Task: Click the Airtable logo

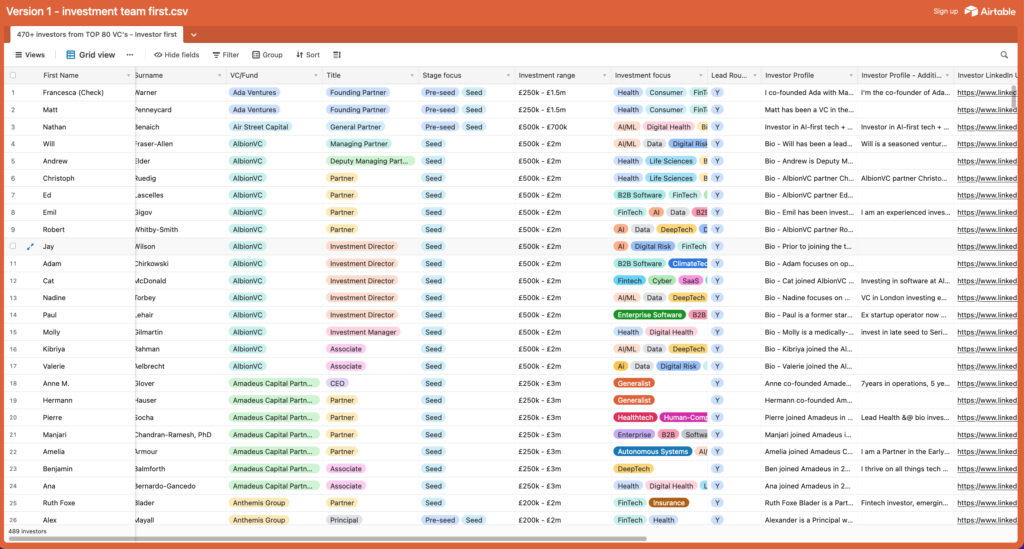Action: tap(991, 11)
